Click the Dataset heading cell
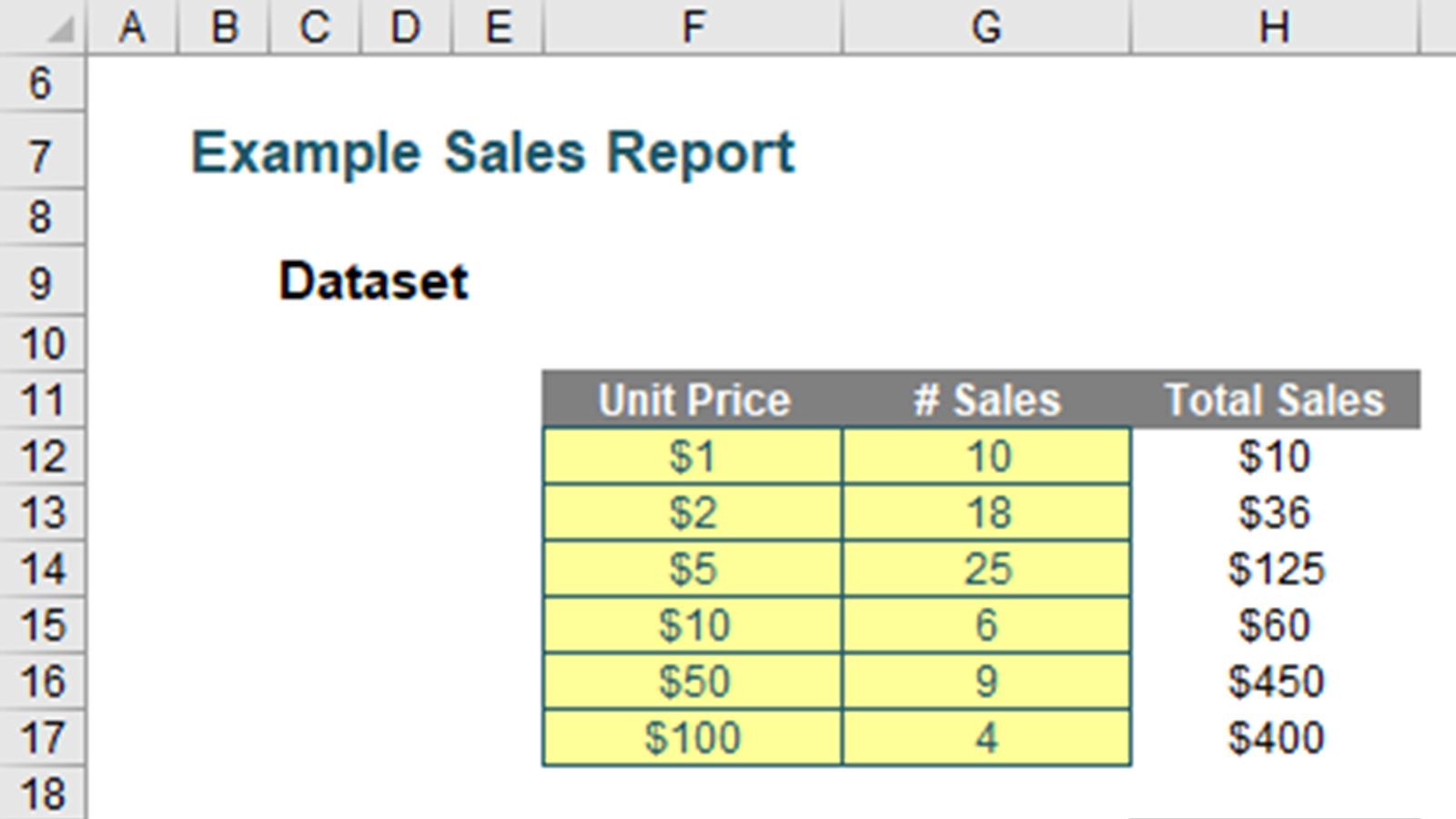This screenshot has height=819, width=1456. [x=373, y=281]
